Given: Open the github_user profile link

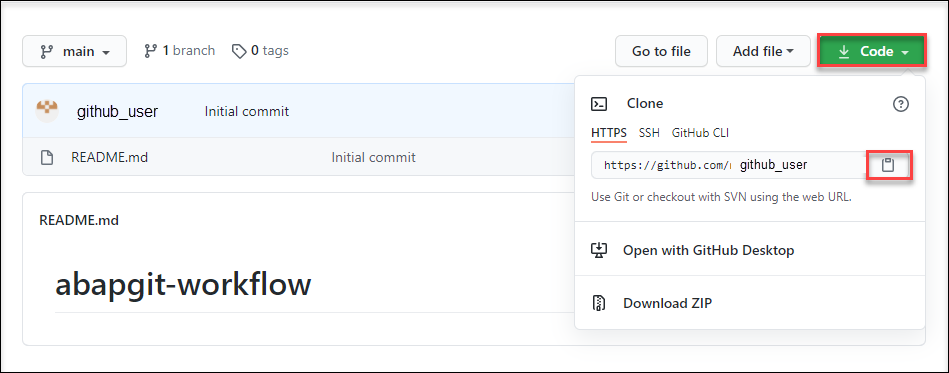Looking at the screenshot, I should (x=117, y=111).
